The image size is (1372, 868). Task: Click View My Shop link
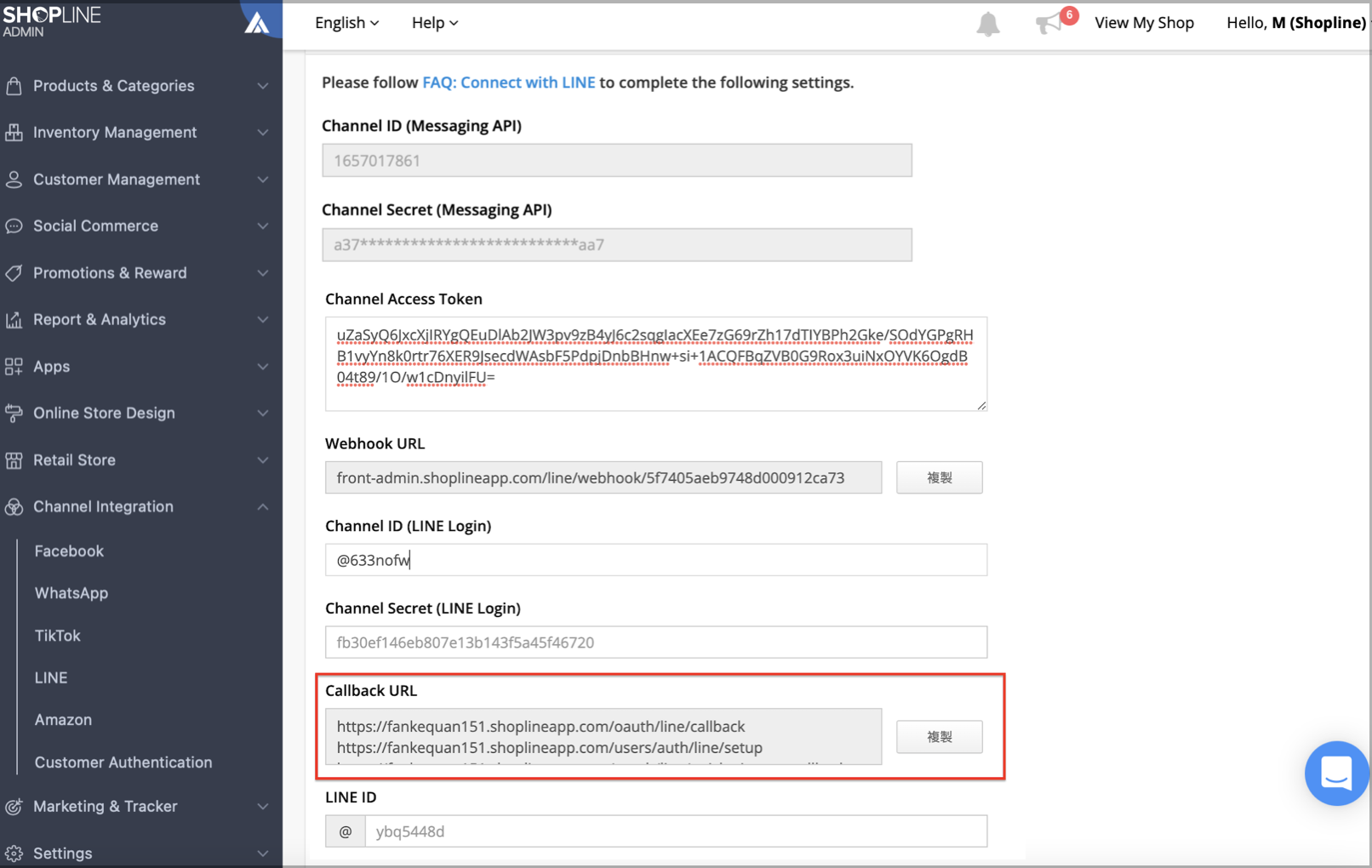point(1144,23)
